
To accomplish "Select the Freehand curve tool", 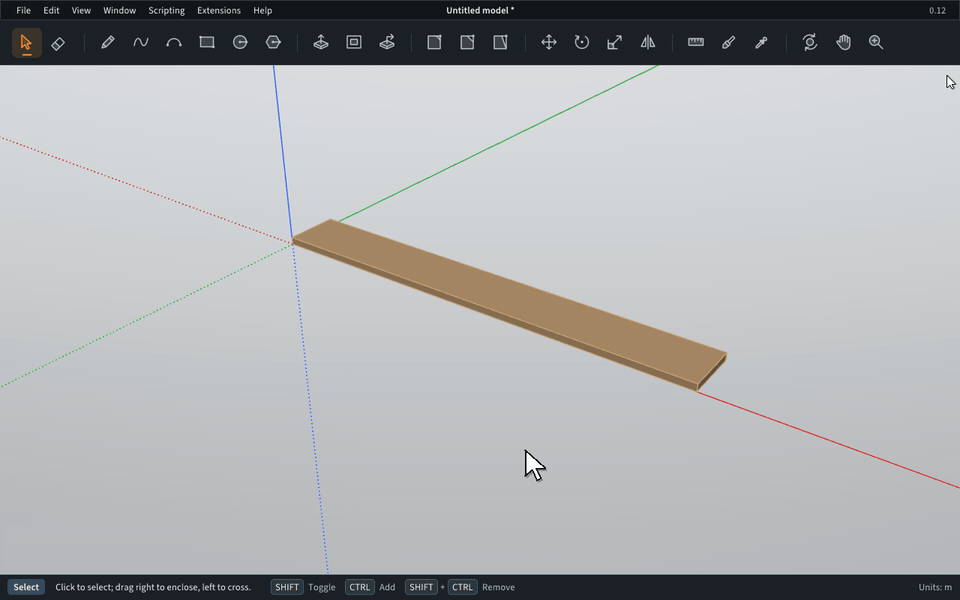I will tap(141, 42).
